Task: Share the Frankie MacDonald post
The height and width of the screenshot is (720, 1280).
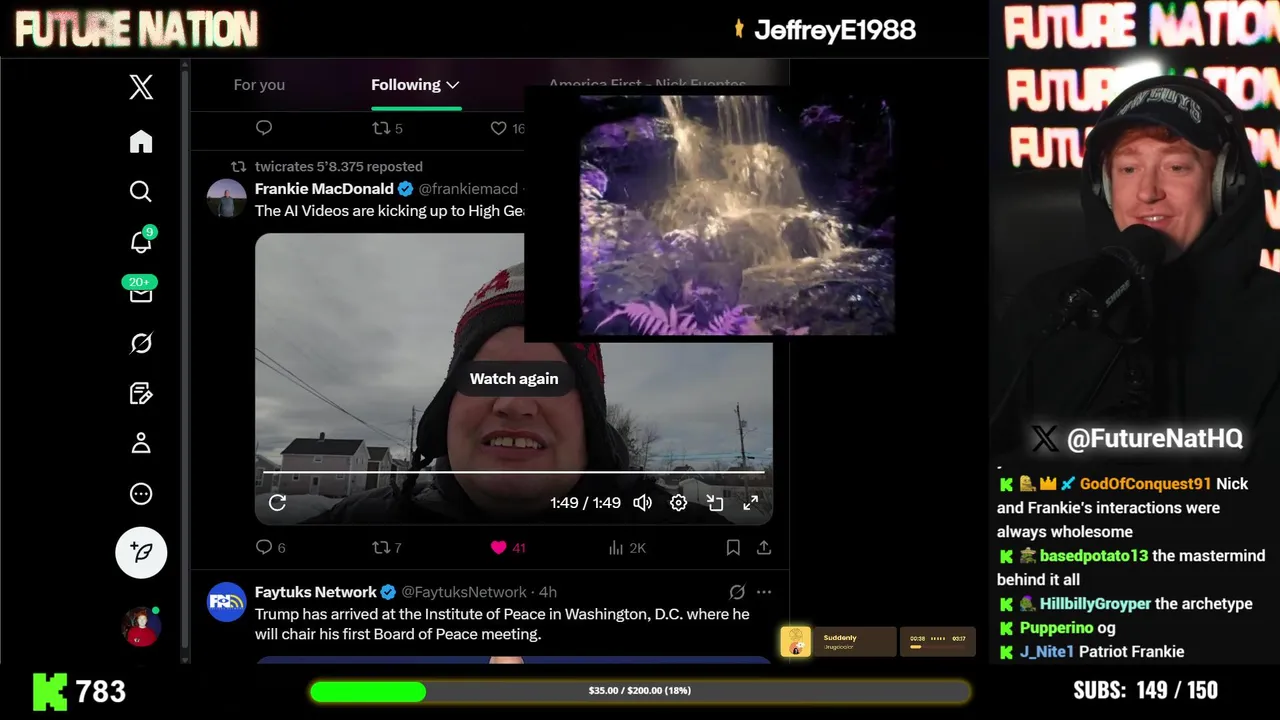Action: click(764, 547)
